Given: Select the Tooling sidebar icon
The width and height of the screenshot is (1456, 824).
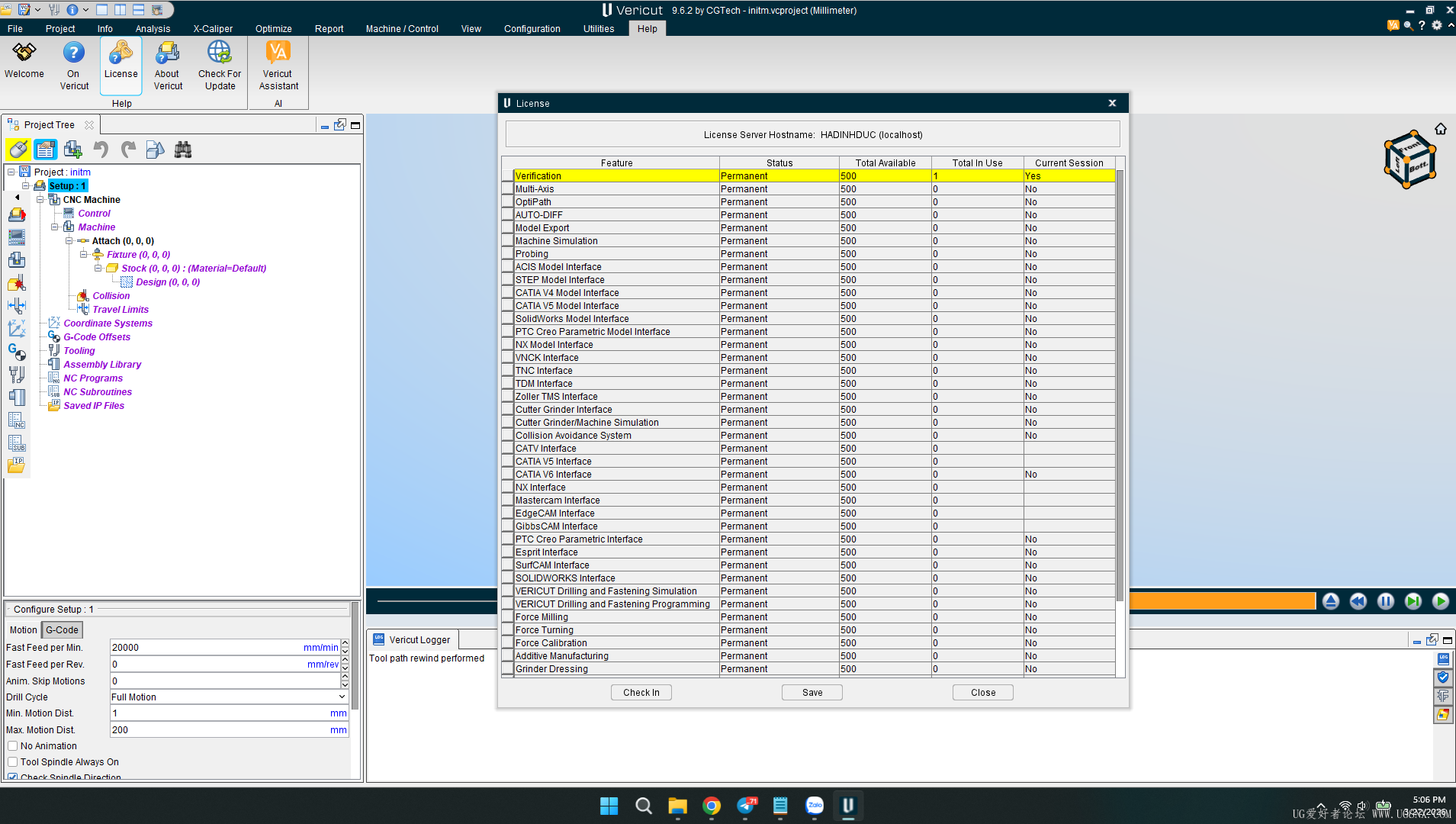Looking at the screenshot, I should [x=17, y=375].
